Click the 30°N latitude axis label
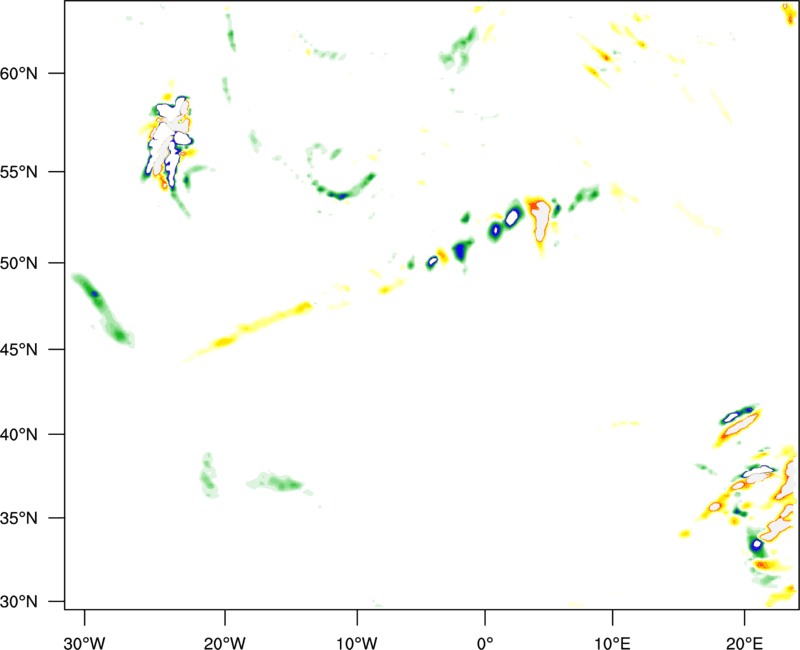The height and width of the screenshot is (650, 800). (x=18, y=602)
